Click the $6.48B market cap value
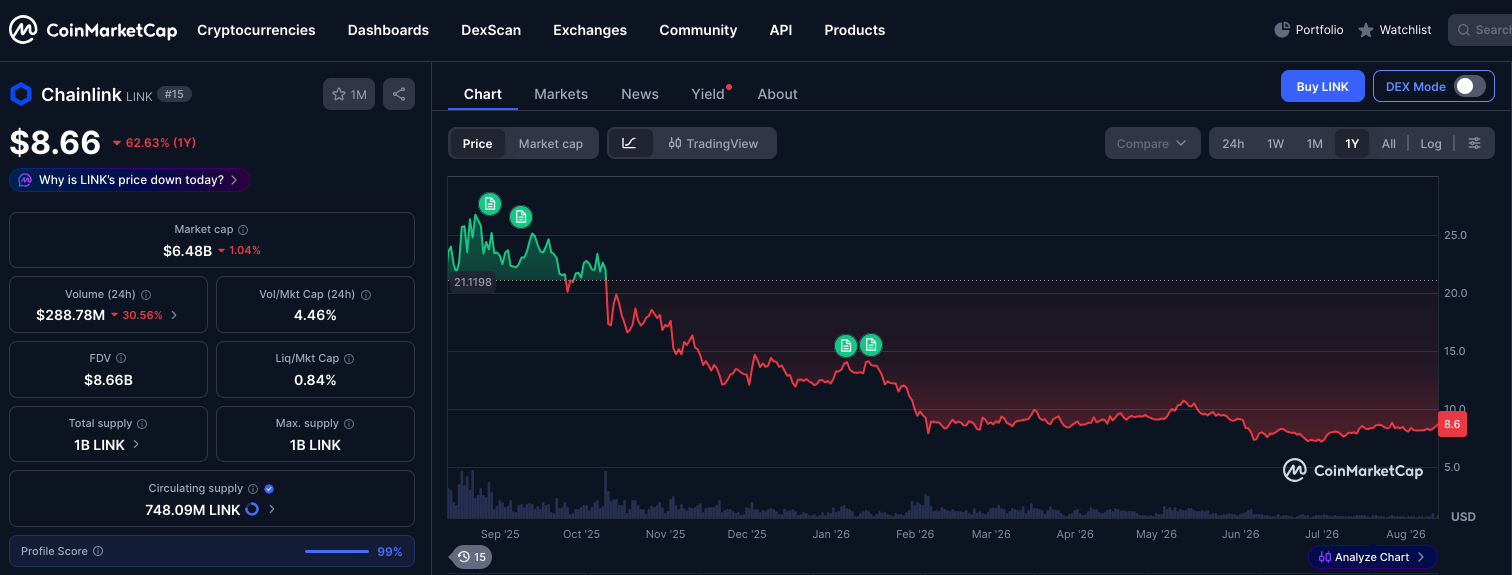 (x=187, y=250)
